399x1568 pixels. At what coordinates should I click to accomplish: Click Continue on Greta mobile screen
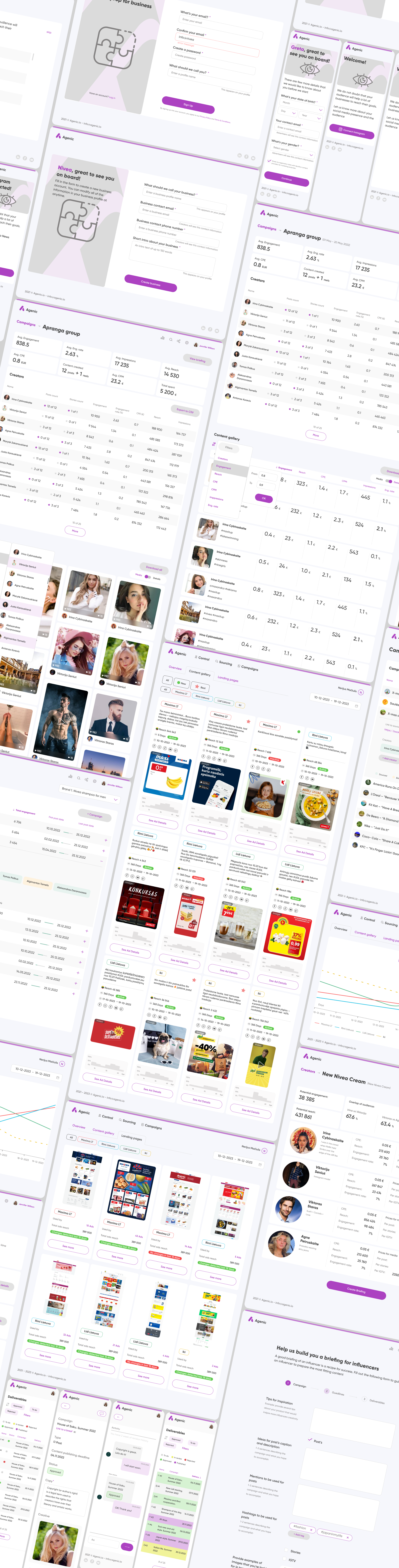[x=286, y=179]
